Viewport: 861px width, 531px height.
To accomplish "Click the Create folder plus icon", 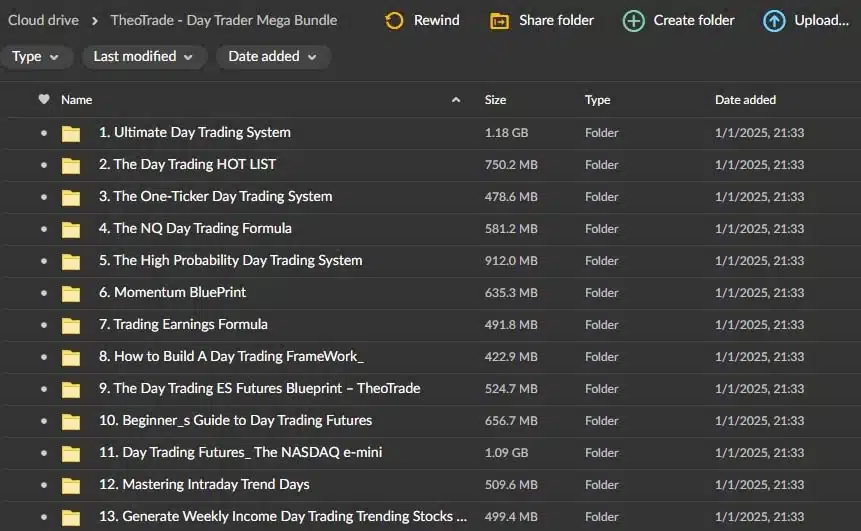I will [x=633, y=21].
